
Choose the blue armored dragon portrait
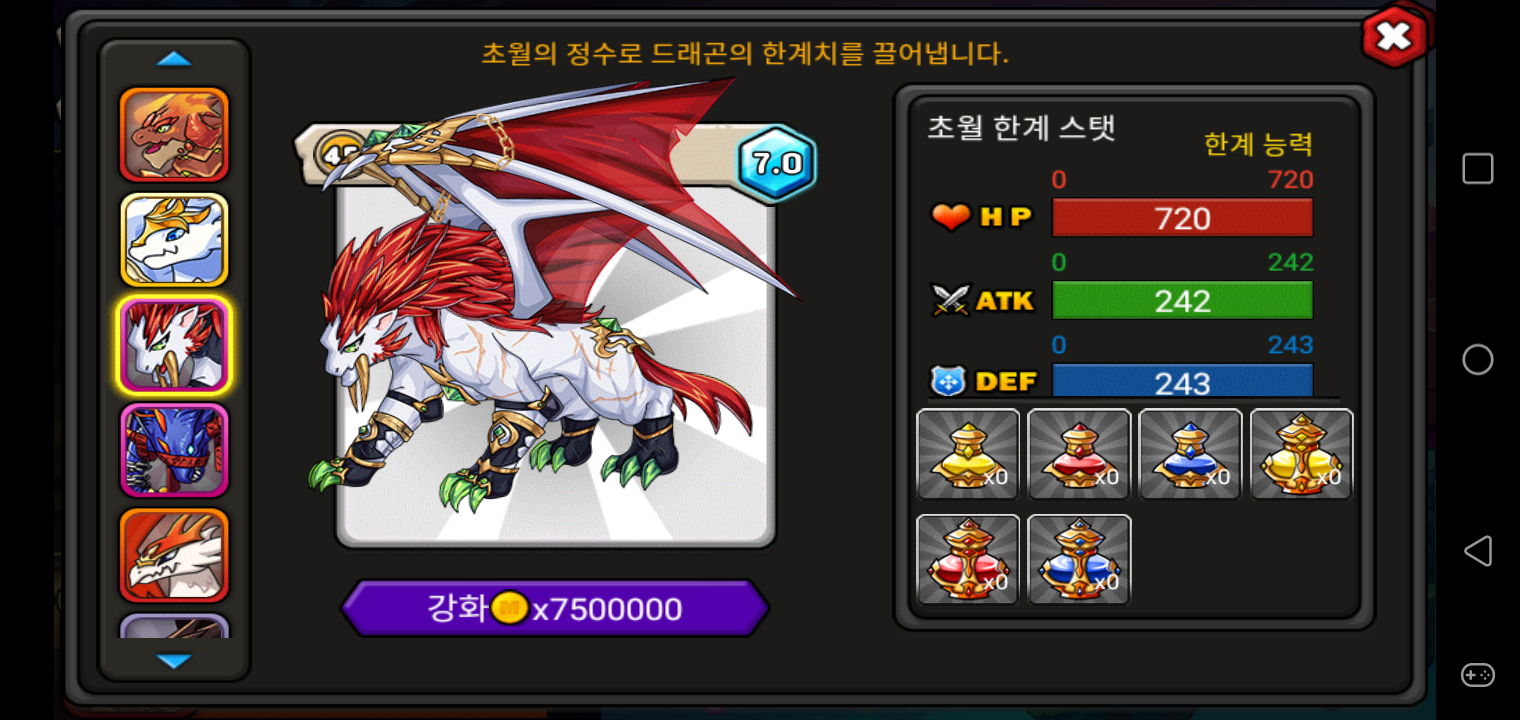pyautogui.click(x=174, y=450)
